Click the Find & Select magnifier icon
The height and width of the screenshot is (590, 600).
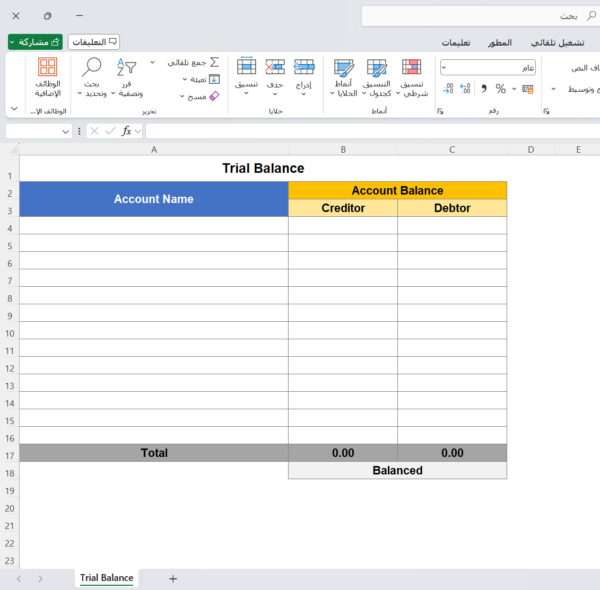[92, 67]
